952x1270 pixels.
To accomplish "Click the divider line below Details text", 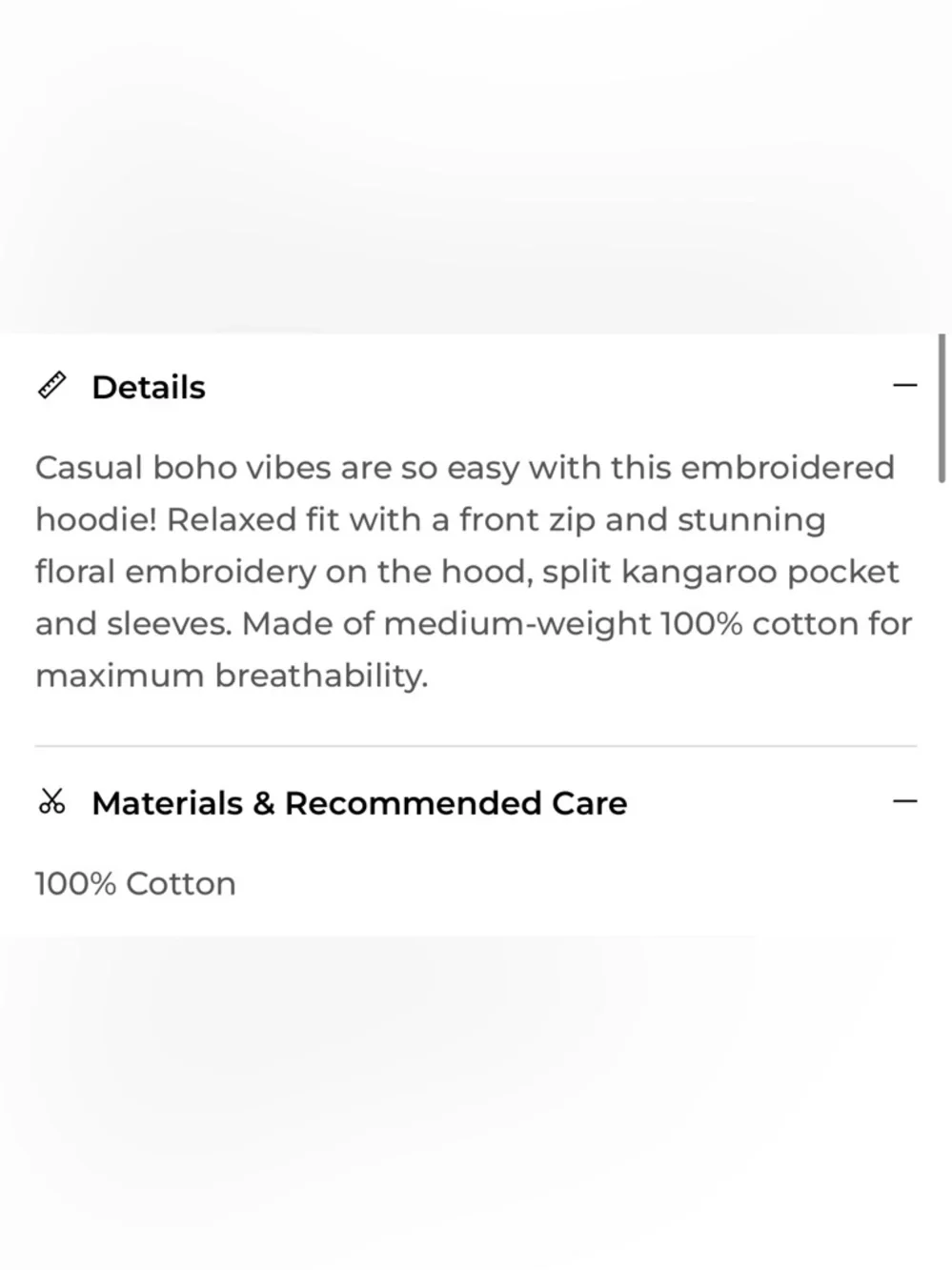I will (x=476, y=746).
